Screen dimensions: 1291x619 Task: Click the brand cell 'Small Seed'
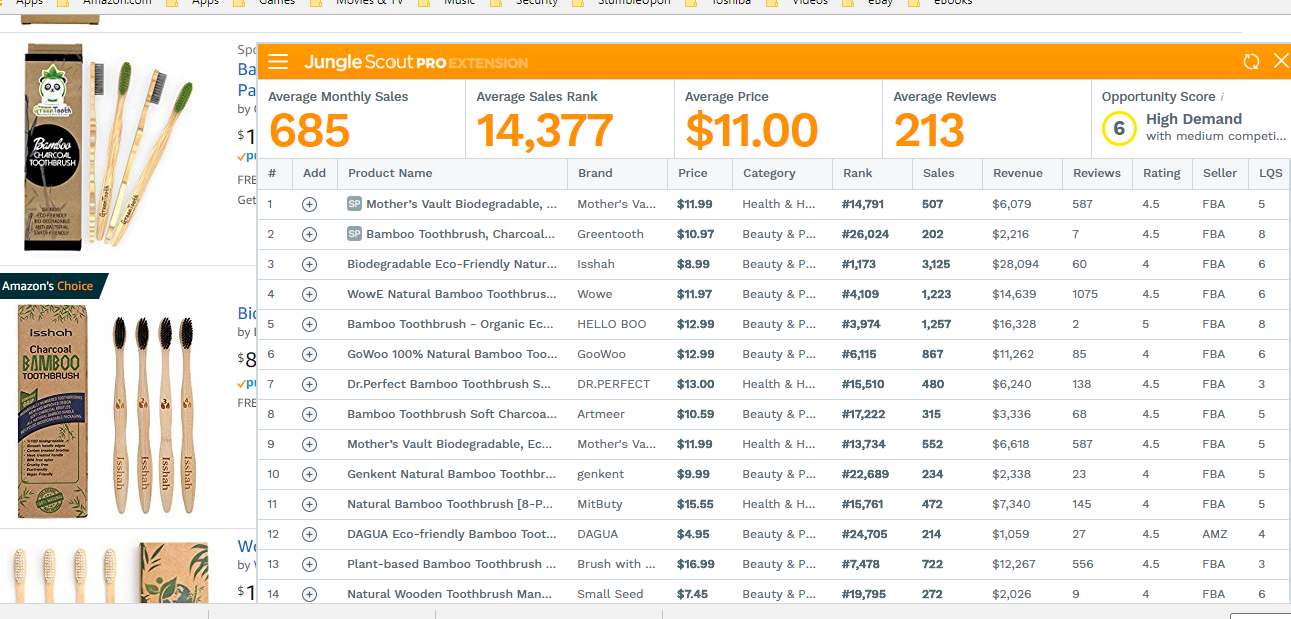[x=610, y=594]
